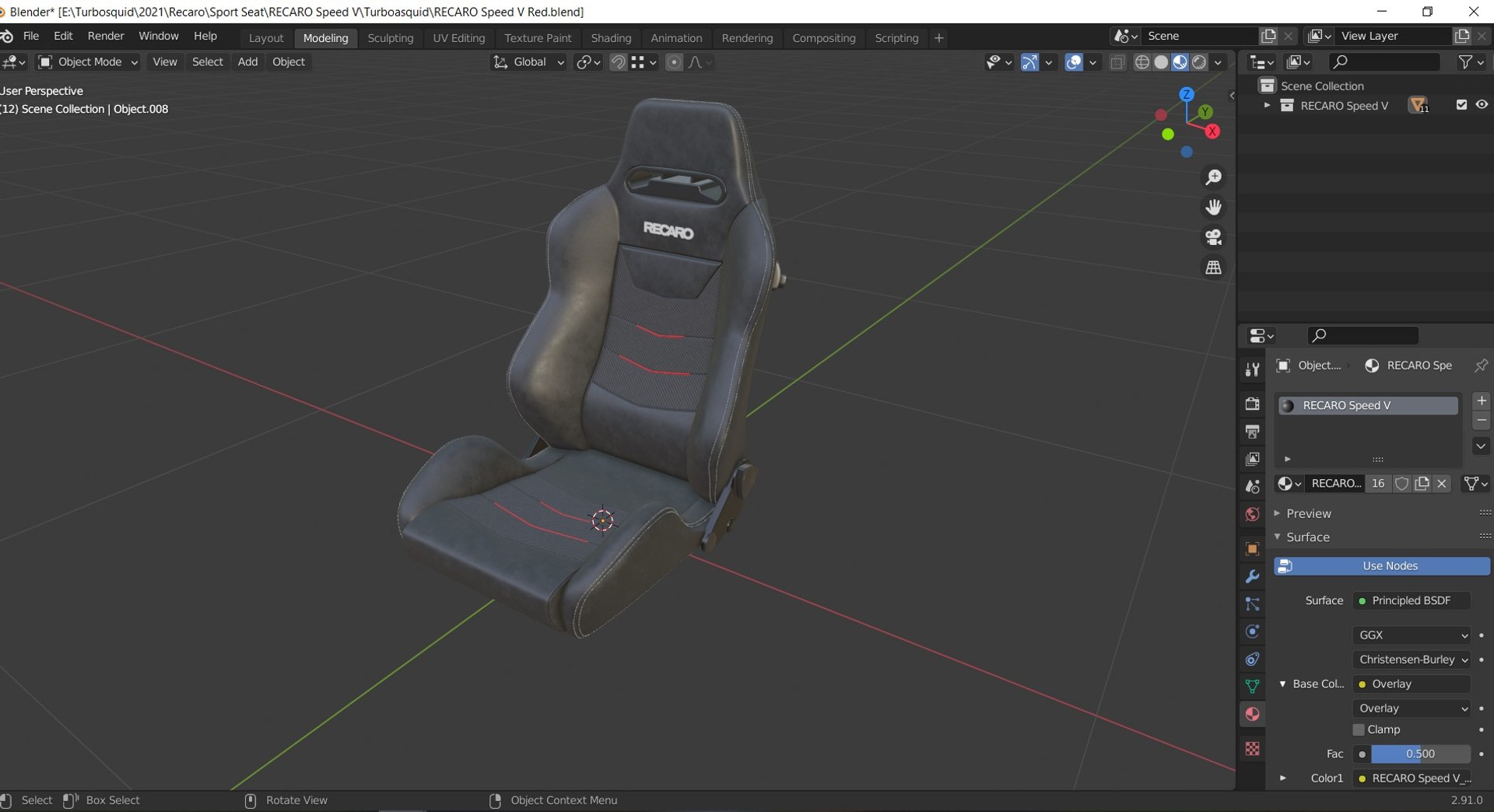Open material slot specials dropdown arrow

coord(1481,446)
